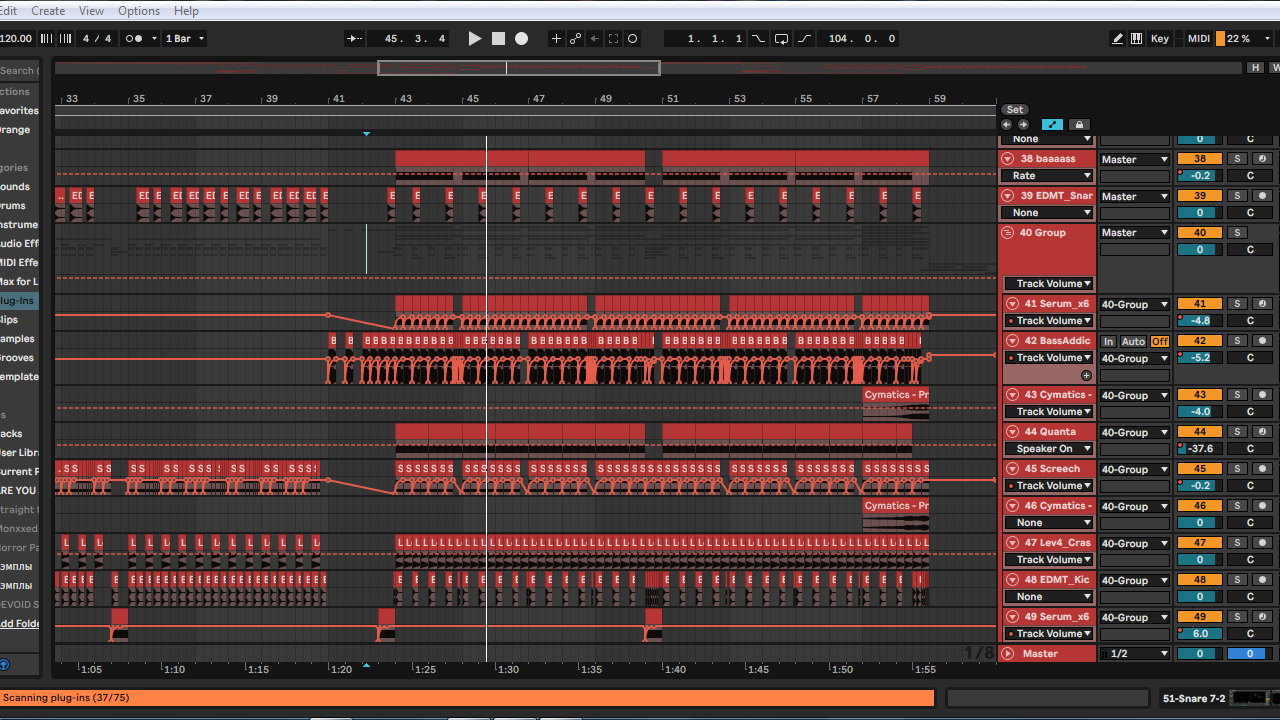Image resolution: width=1280 pixels, height=720 pixels.
Task: Click the H optimize height button
Action: 1255,68
